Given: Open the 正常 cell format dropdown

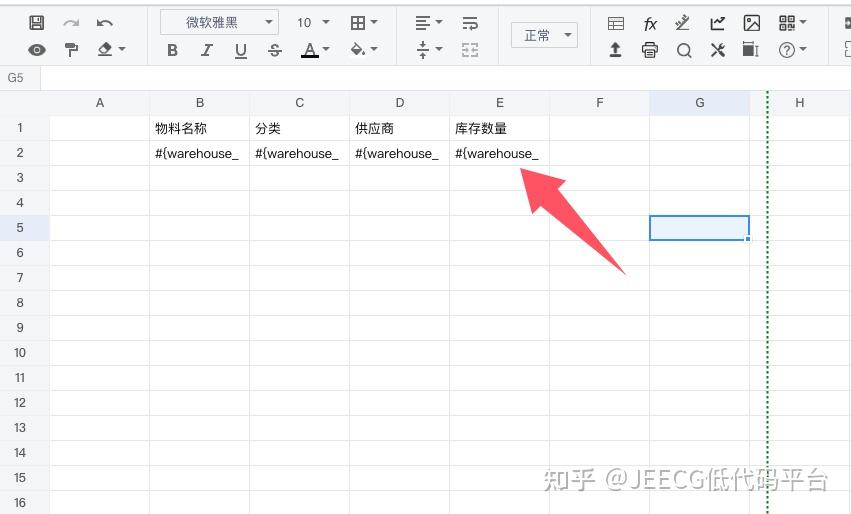Looking at the screenshot, I should [x=544, y=35].
